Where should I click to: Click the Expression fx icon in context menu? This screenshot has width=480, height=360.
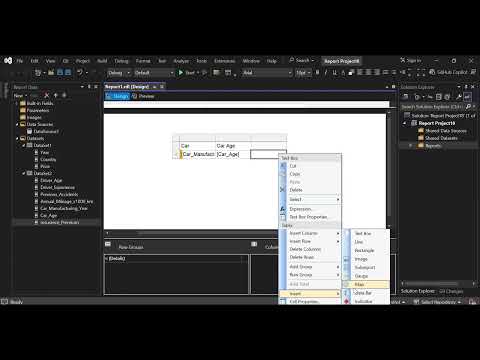point(283,209)
